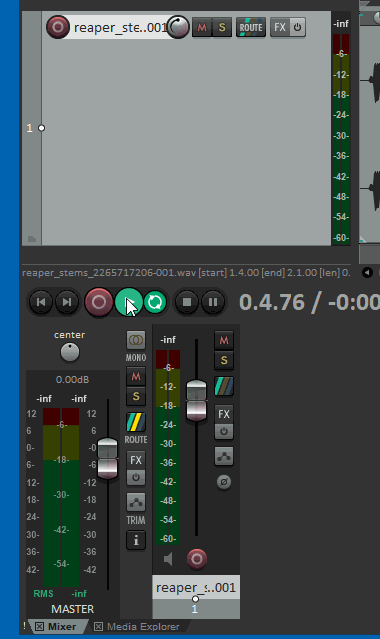Open track panel FX chain
The image size is (380, 639).
tap(280, 27)
